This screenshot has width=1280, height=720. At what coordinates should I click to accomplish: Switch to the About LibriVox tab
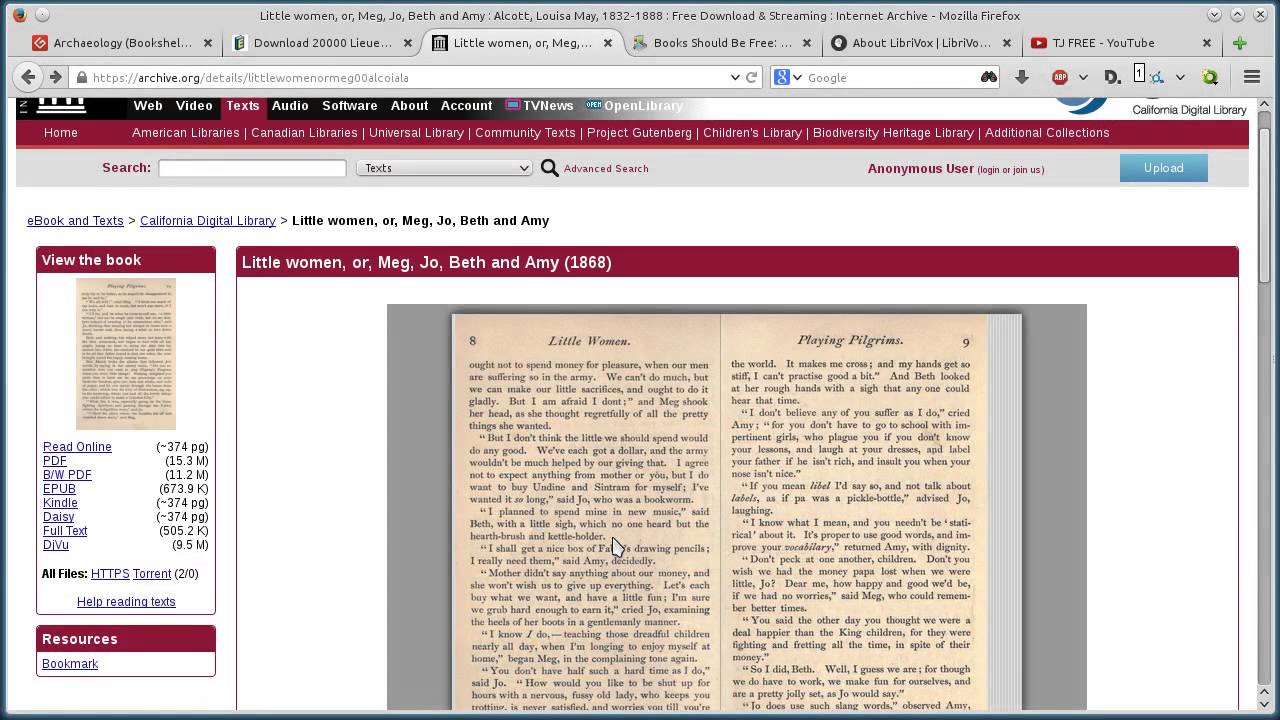tap(921, 43)
